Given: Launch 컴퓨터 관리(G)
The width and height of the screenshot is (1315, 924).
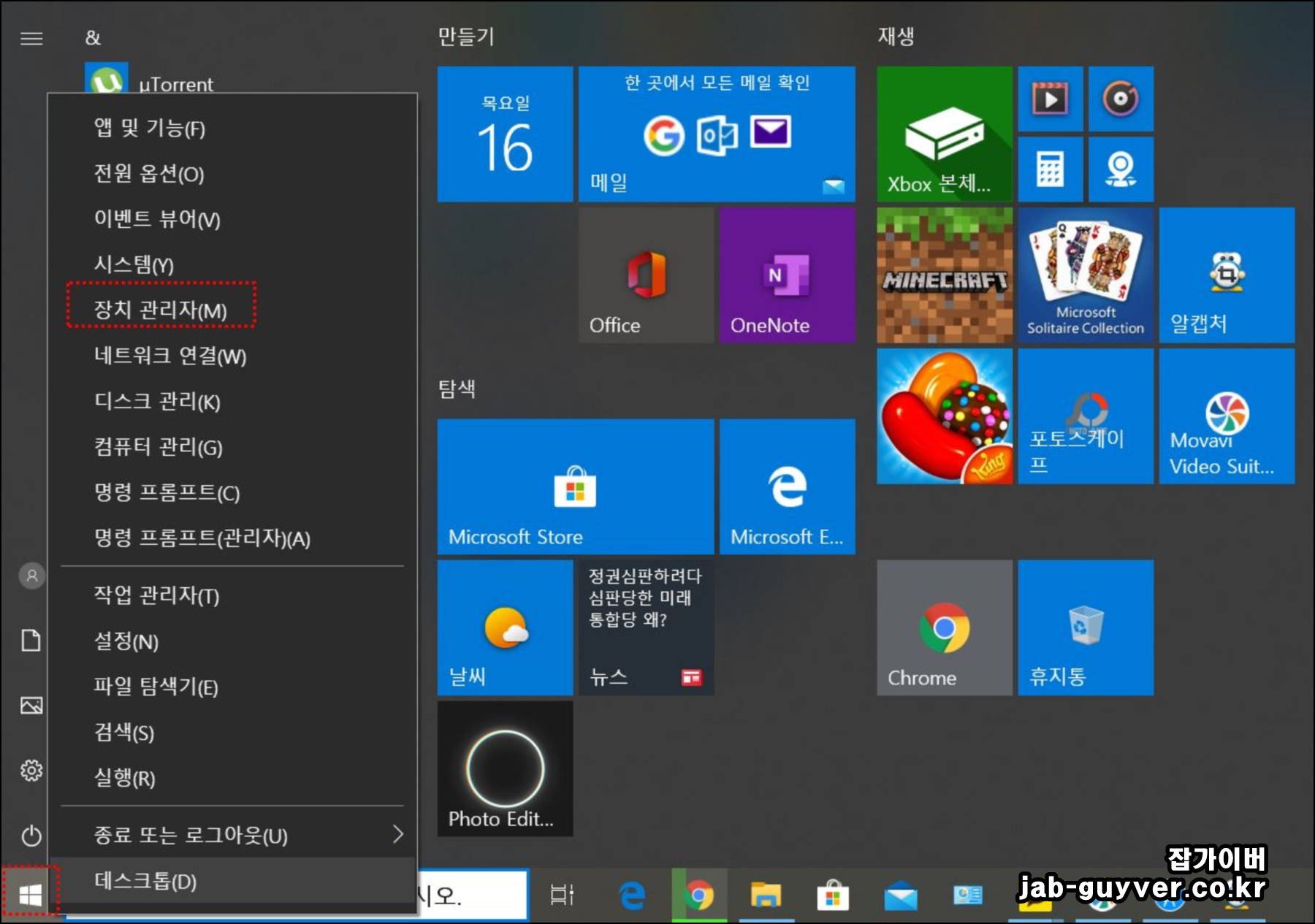Looking at the screenshot, I should (232, 447).
